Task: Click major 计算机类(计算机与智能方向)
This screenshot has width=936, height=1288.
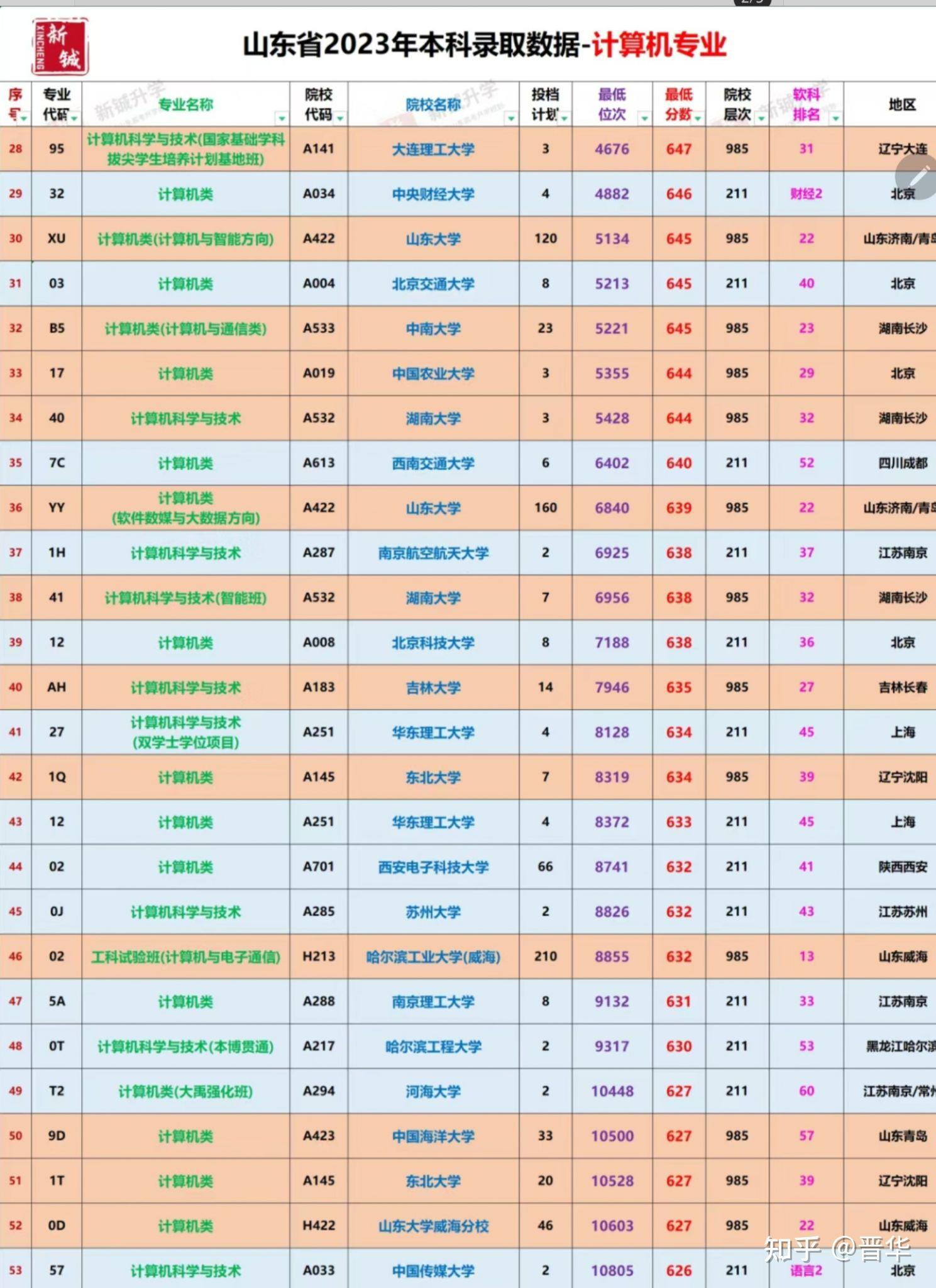Action: point(185,239)
